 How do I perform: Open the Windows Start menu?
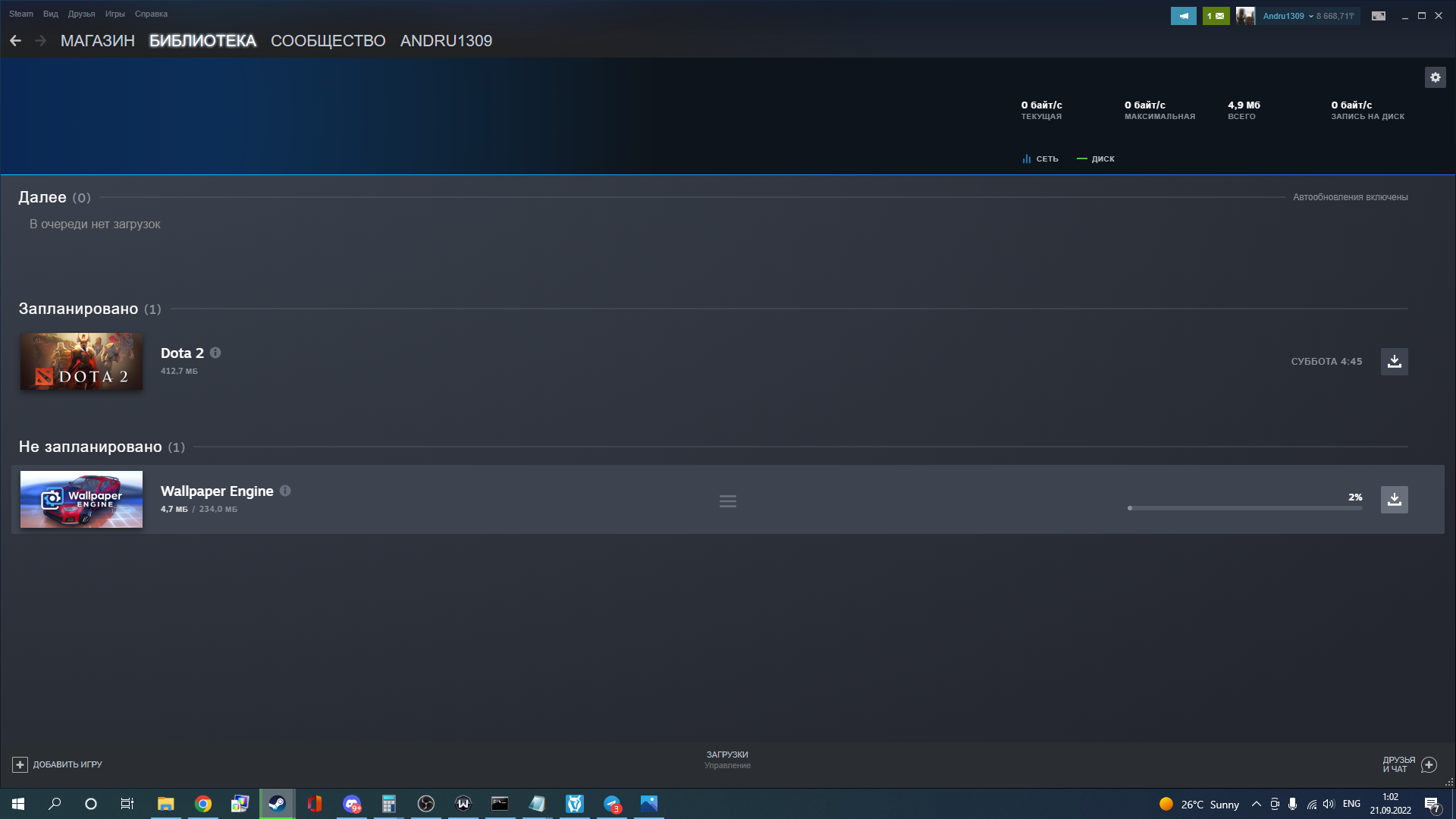18,804
